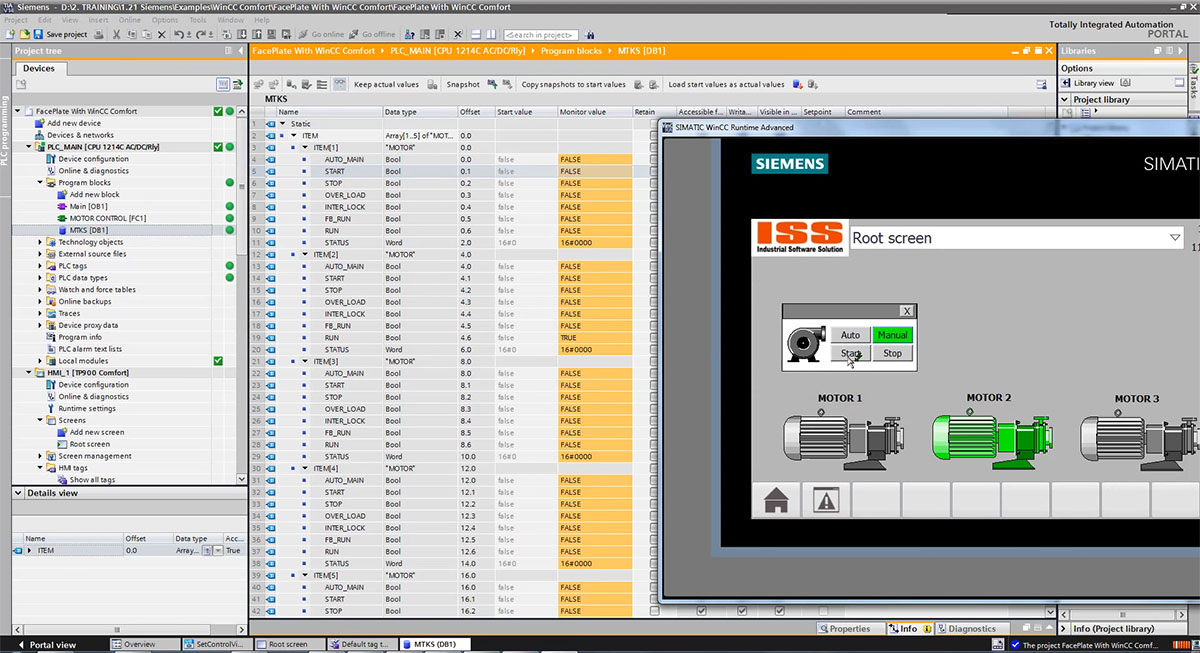Image resolution: width=1200 pixels, height=653 pixels.
Task: Click Keep actual values button
Action: [386, 85]
